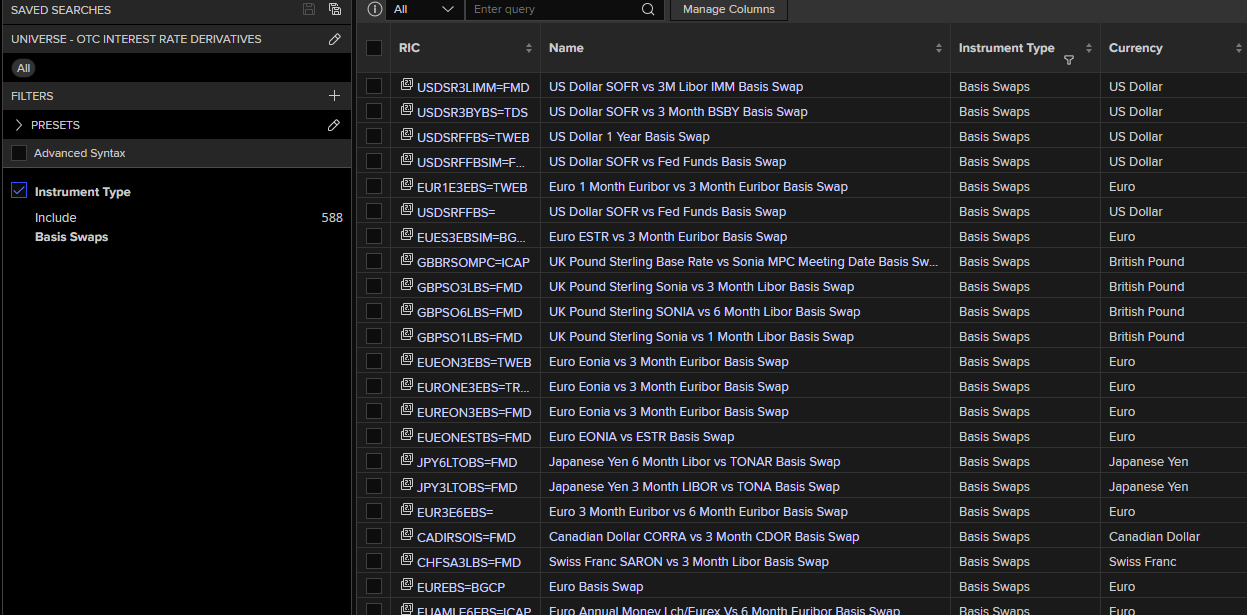Click the instrument icon for CHFSA3LBS=FMD
Image resolution: width=1247 pixels, height=615 pixels.
(x=407, y=561)
